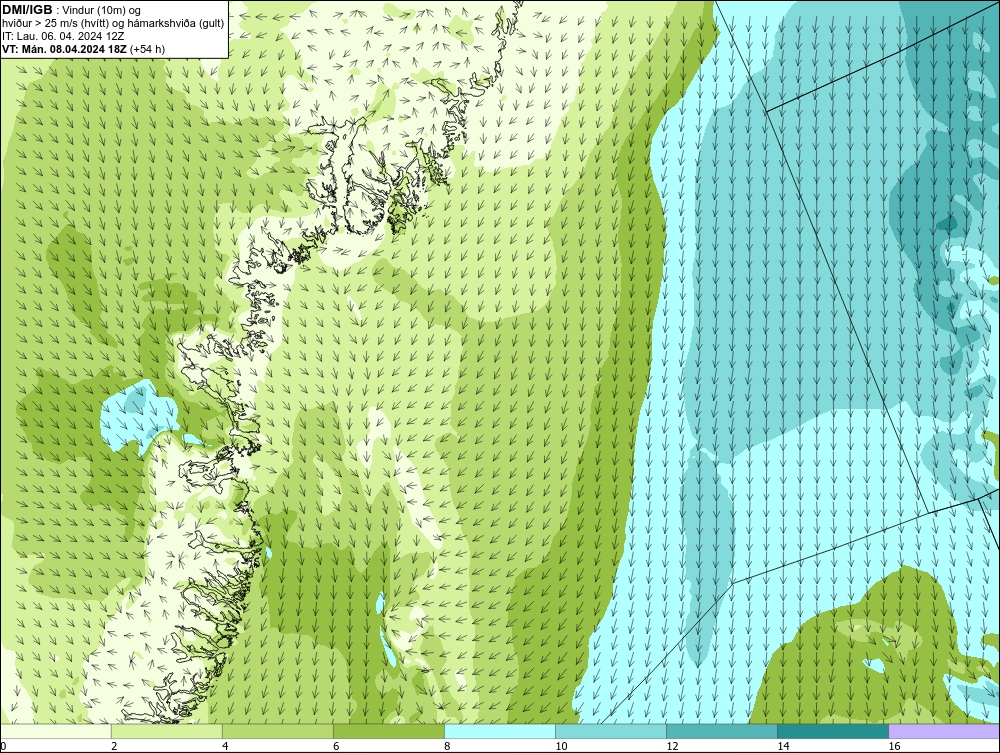Image resolution: width=1000 pixels, height=753 pixels.
Task: Click the 4–6 m/s green legend swatch
Action: coord(277,731)
